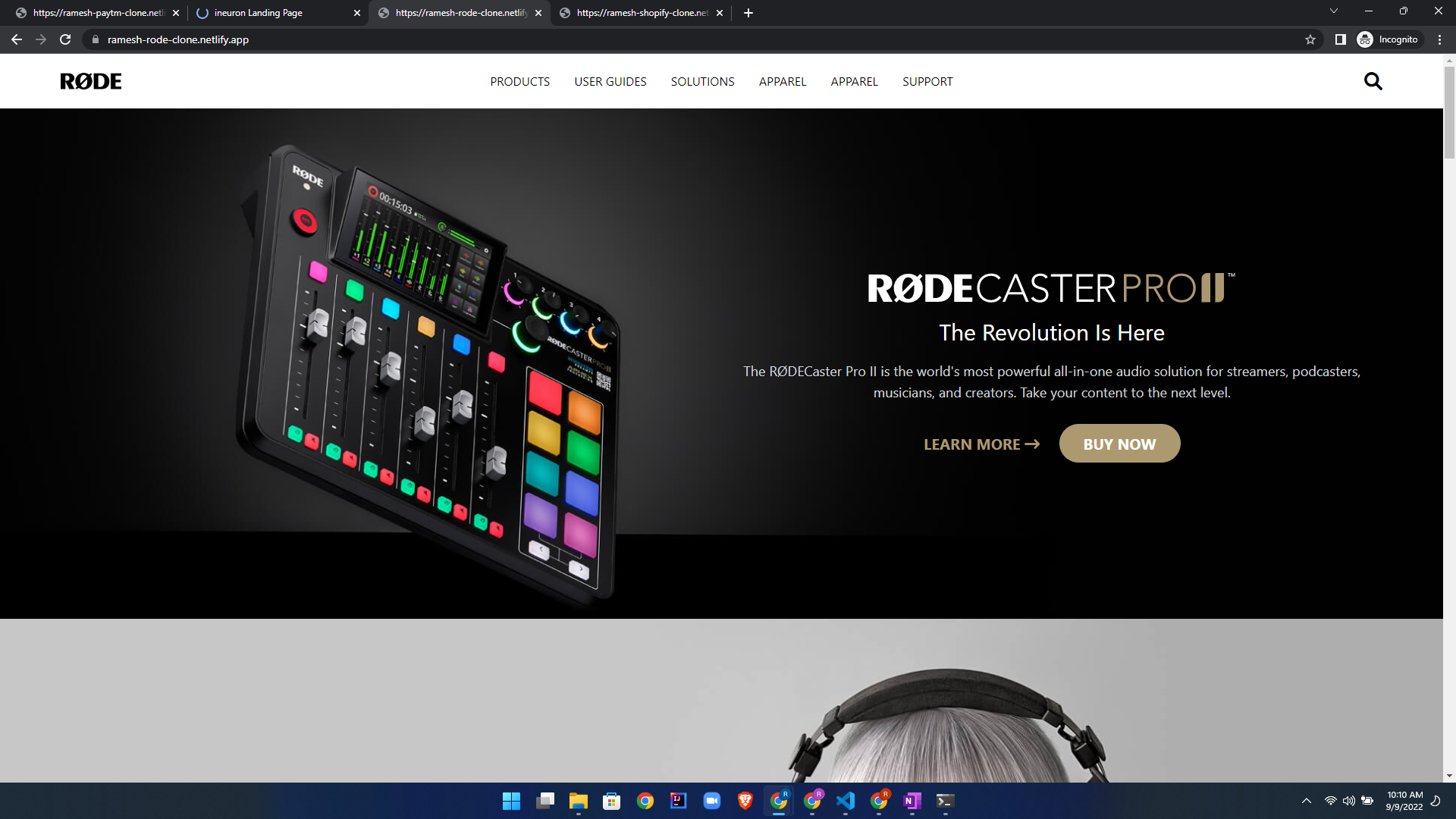Switch to Chrome with the red R badge

point(878,801)
